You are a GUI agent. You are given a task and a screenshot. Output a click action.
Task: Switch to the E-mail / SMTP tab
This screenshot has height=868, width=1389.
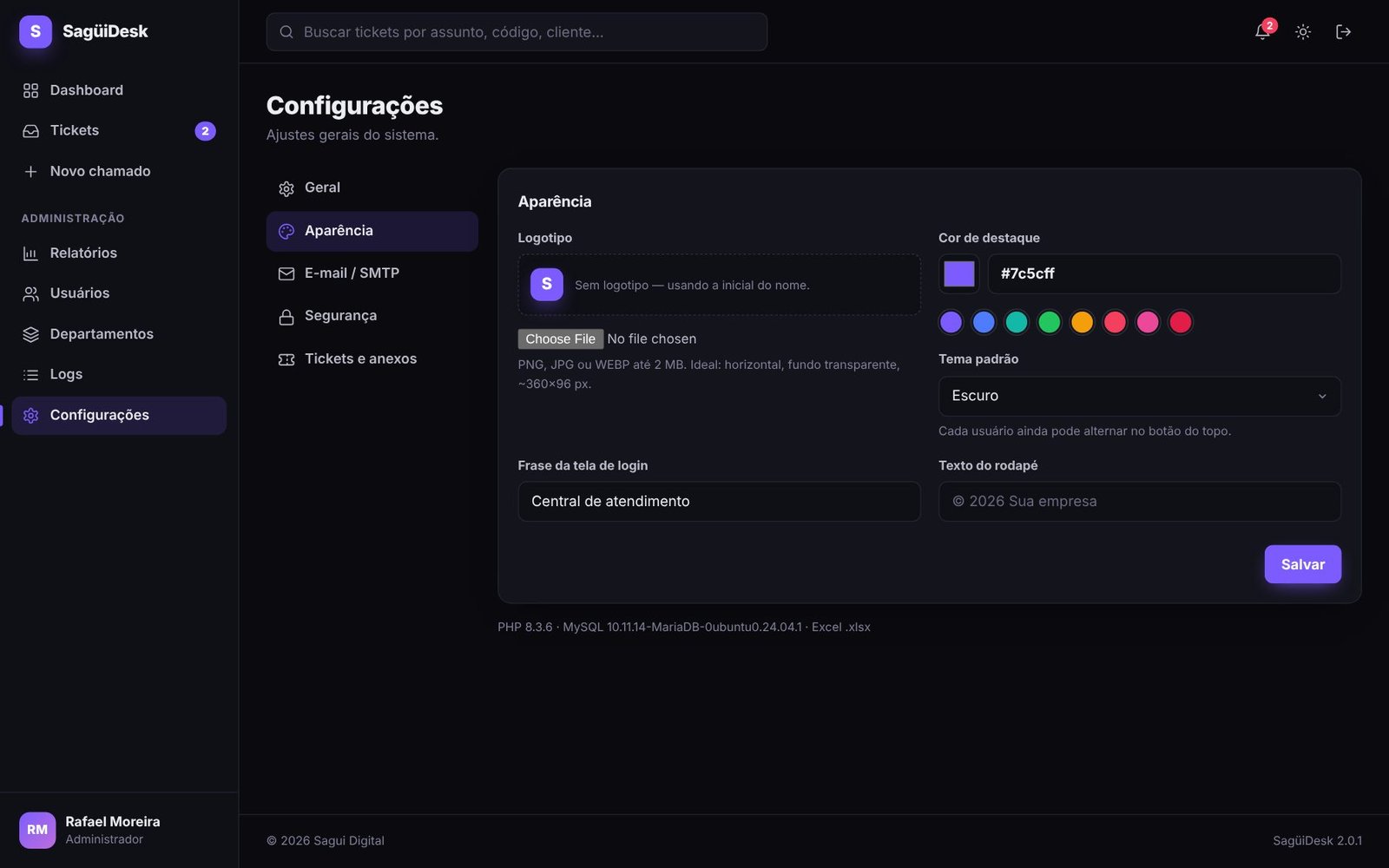click(x=372, y=273)
